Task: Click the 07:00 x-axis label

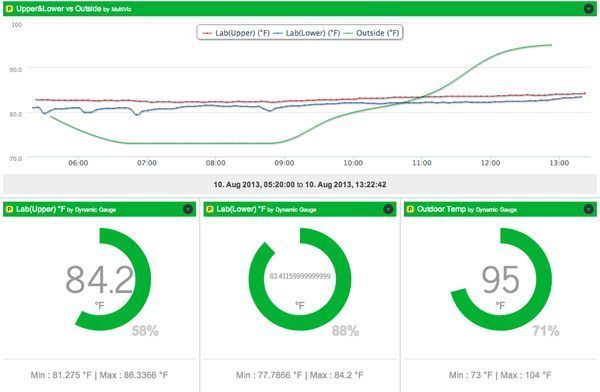Action: 147,163
